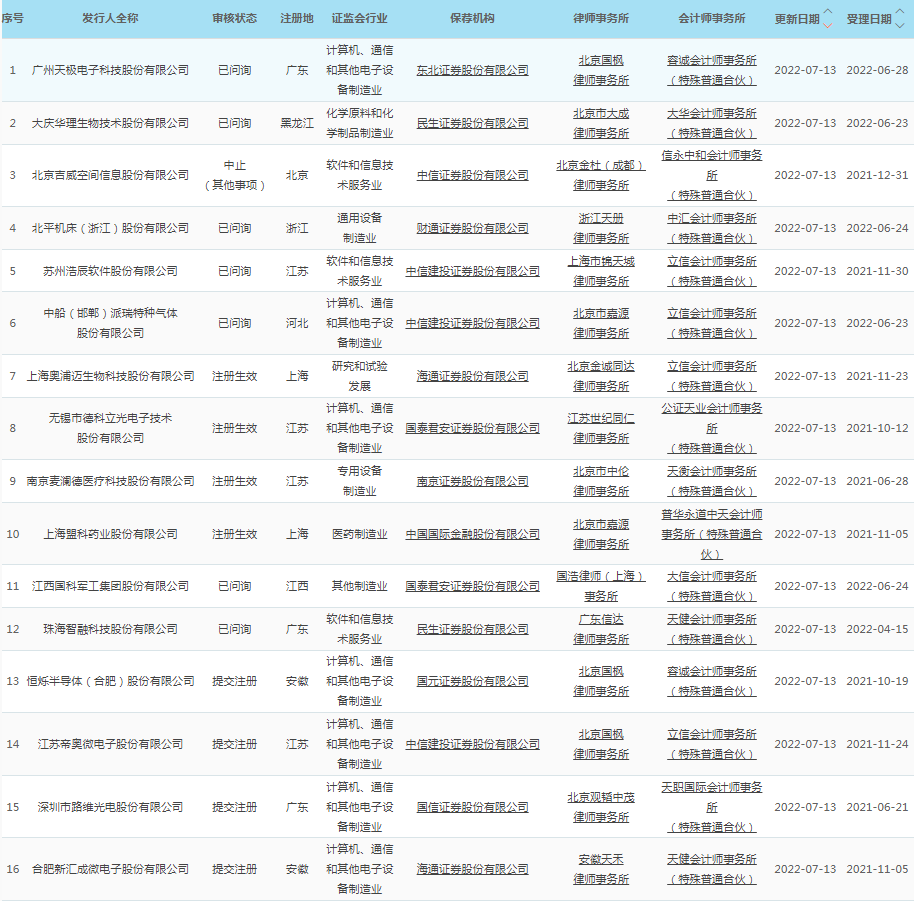
Task: Open sponsor link 中国国际金融股份有限公司
Action: point(472,534)
